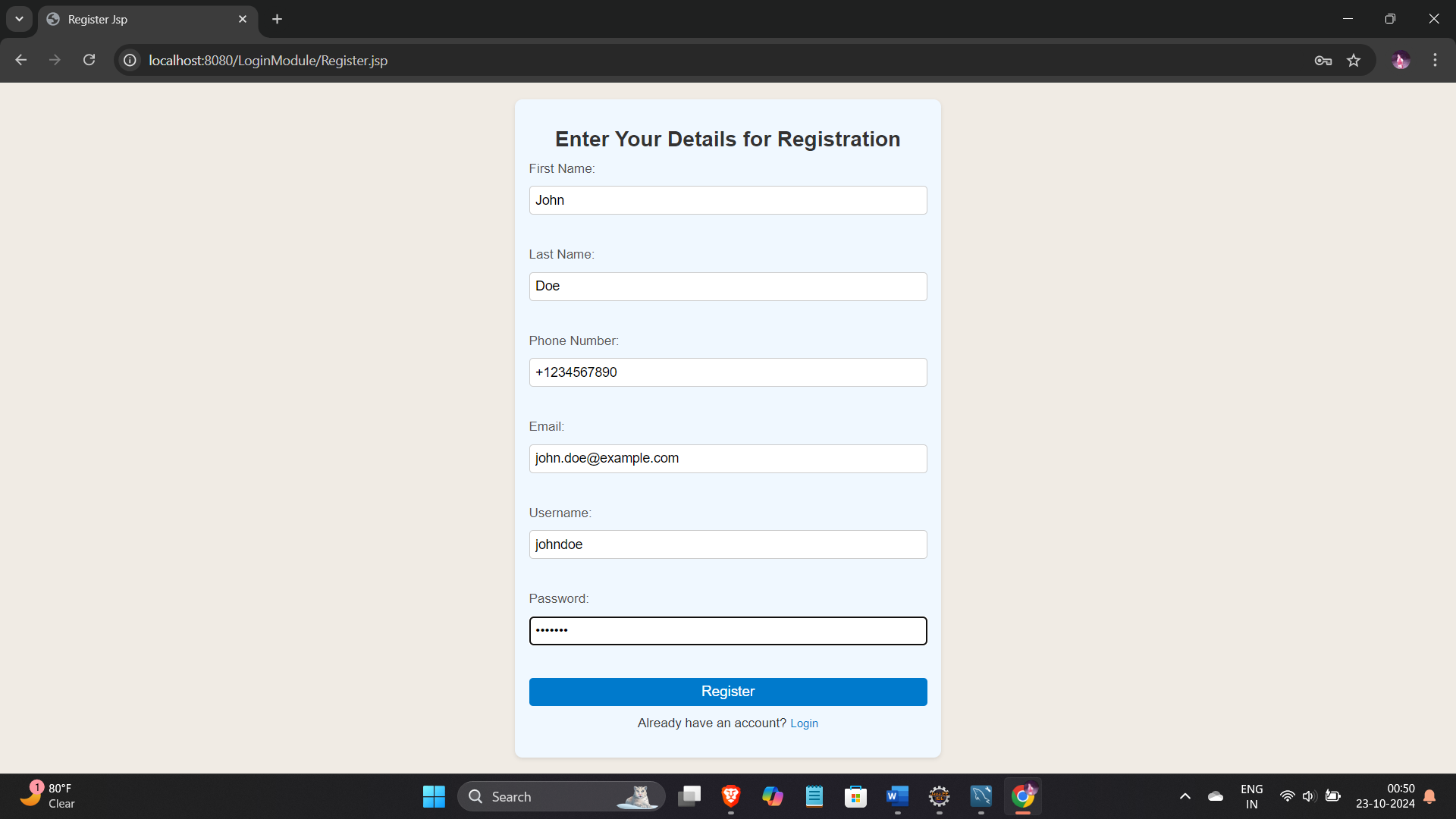
Task: Click the address bar URL
Action: click(268, 61)
